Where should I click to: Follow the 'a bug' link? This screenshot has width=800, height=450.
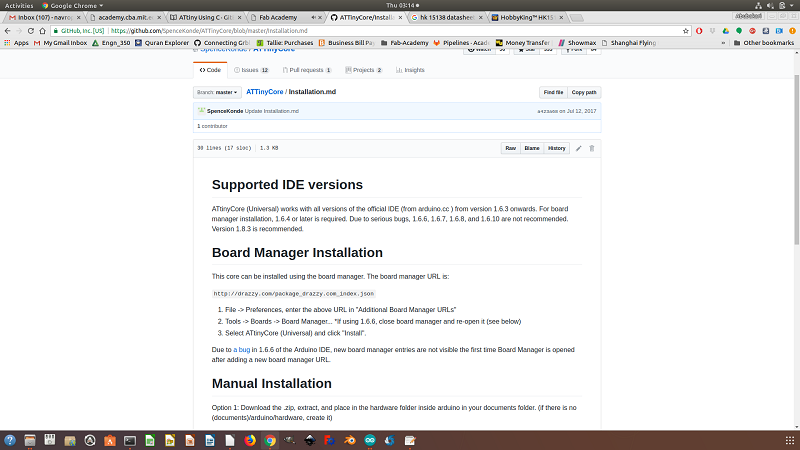click(241, 350)
